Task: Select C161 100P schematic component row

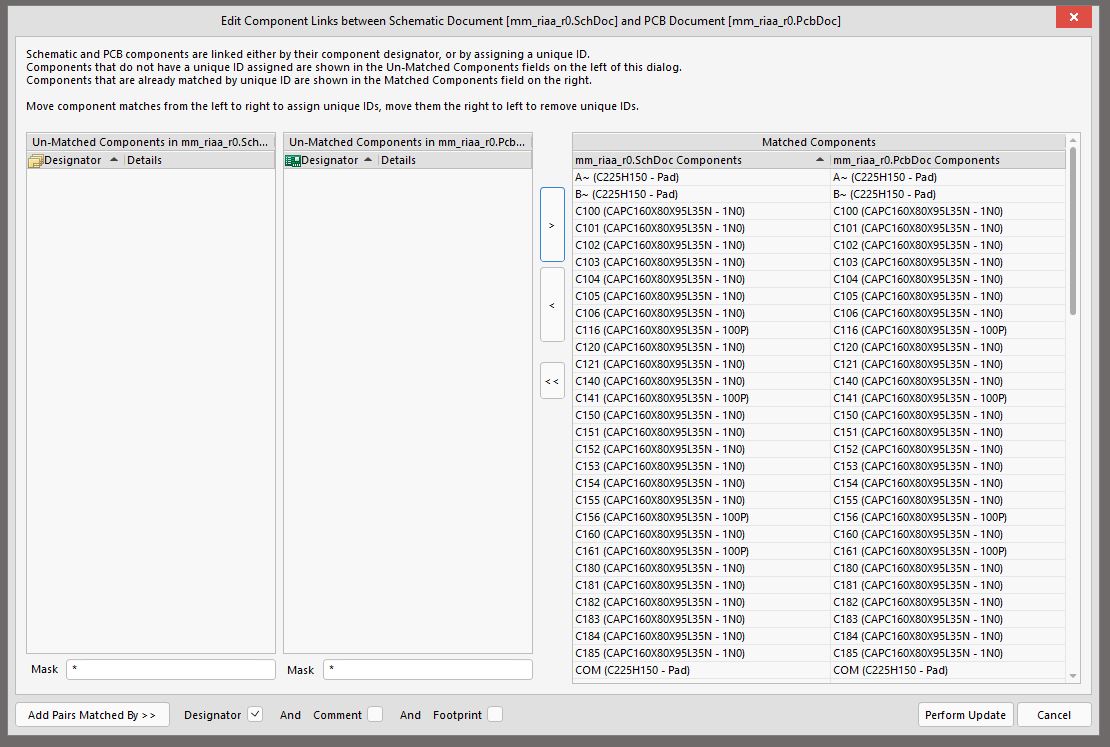Action: click(x=701, y=551)
